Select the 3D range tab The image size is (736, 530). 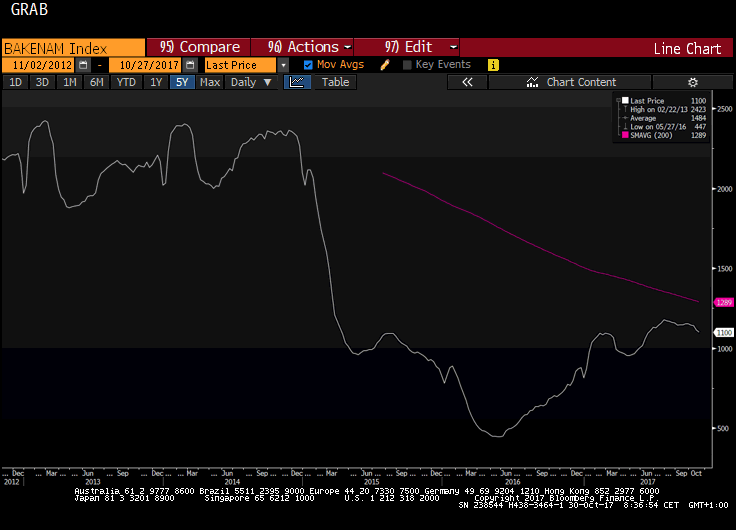click(x=42, y=82)
